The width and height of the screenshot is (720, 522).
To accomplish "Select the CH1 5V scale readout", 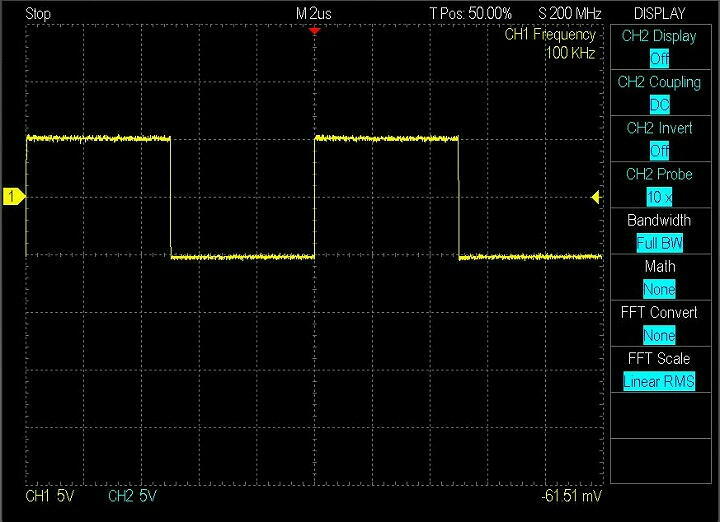I will [x=49, y=496].
